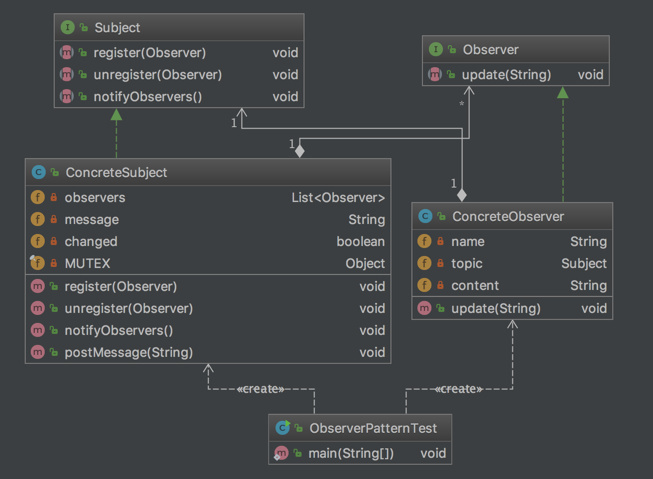Select the update(String) method in Observer

click(x=501, y=75)
